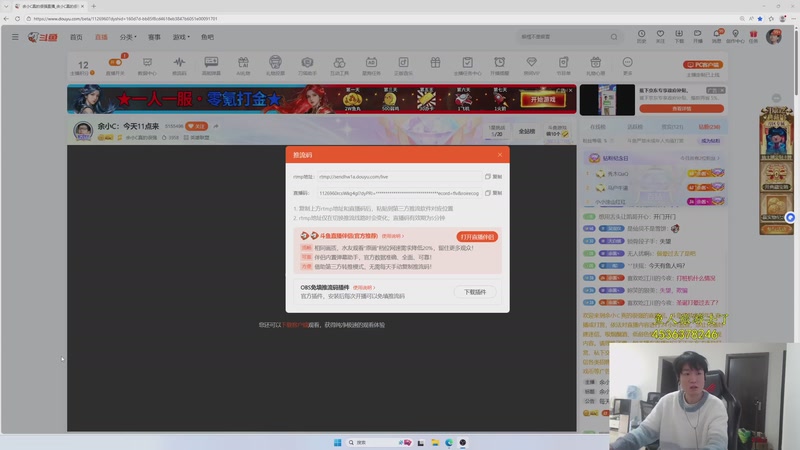800x450 pixels.
Task: Open the 节目单 toolbar icon
Action: click(x=563, y=65)
